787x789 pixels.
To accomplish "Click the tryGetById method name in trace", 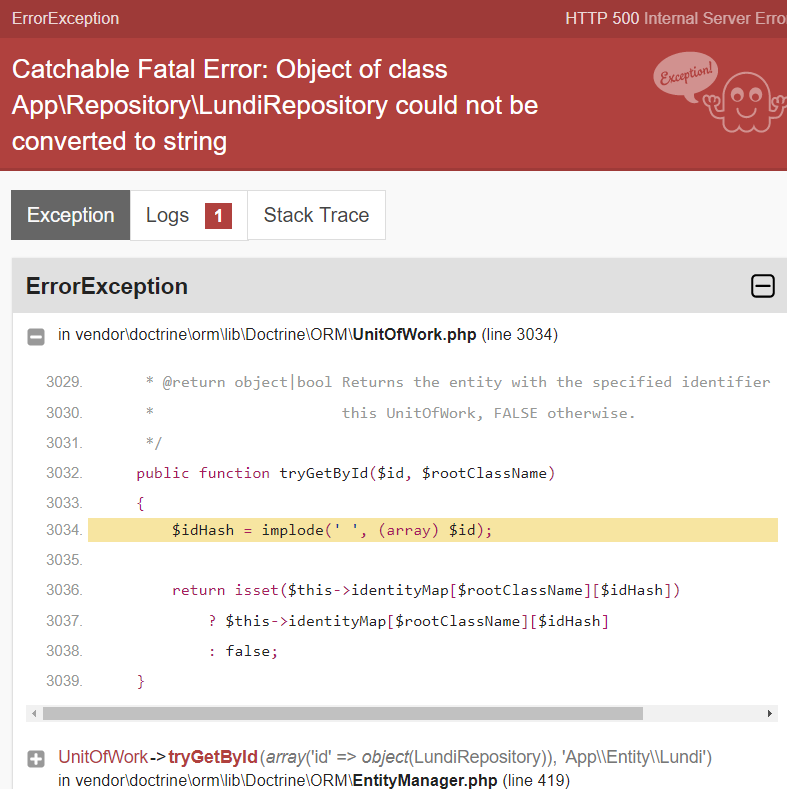I will 213,757.
